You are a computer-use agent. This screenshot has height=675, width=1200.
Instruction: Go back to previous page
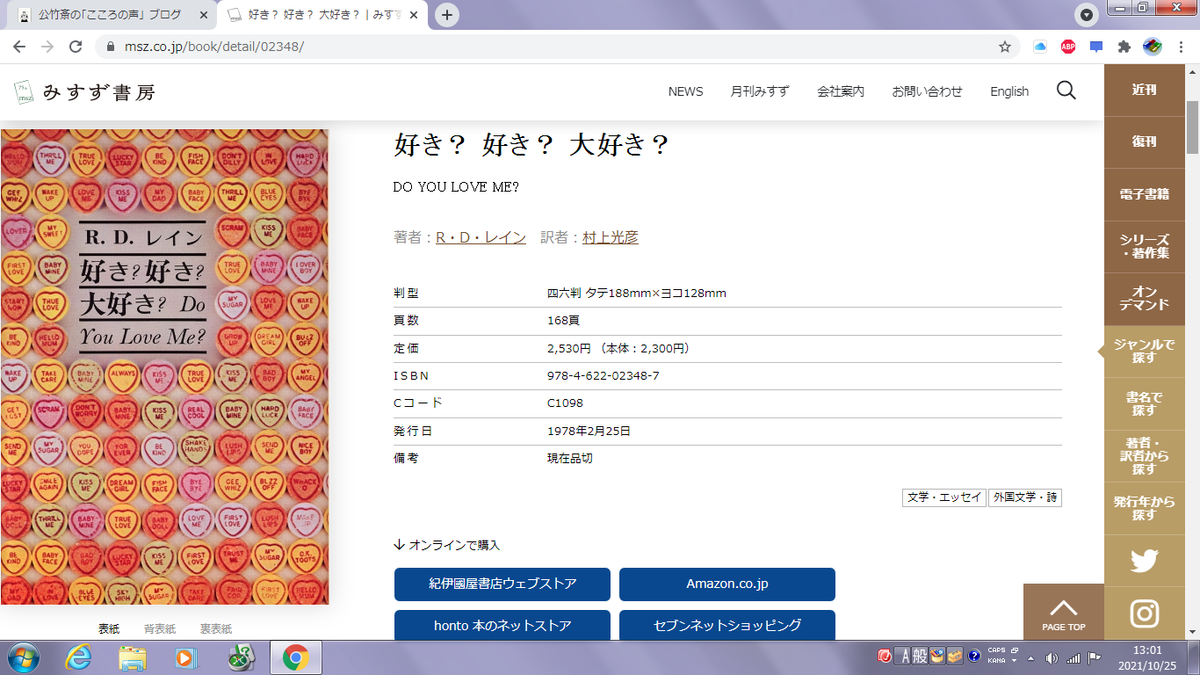pyautogui.click(x=20, y=47)
